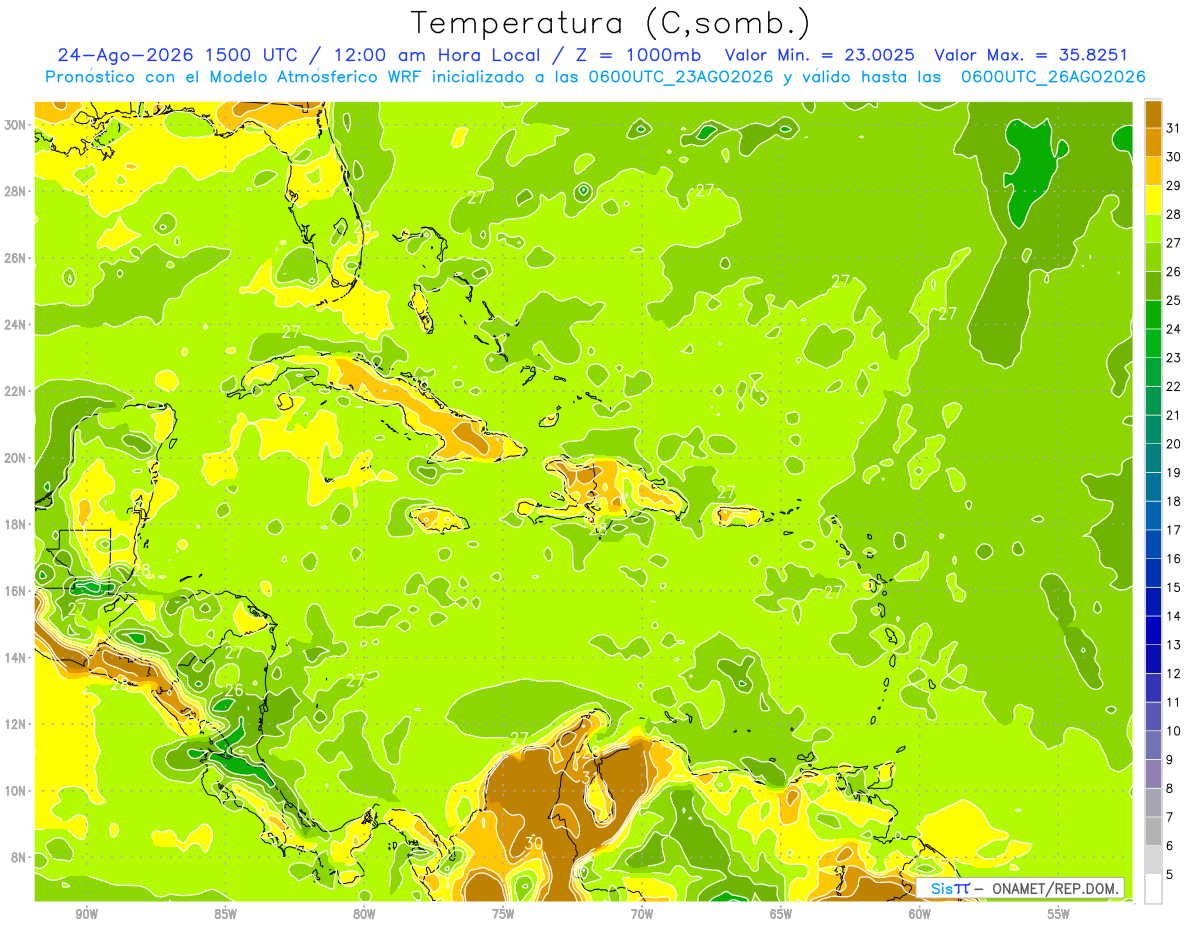This screenshot has width=1200, height=927.
Task: Pick legend swatch between 30 and 31
Action: 1153,142
